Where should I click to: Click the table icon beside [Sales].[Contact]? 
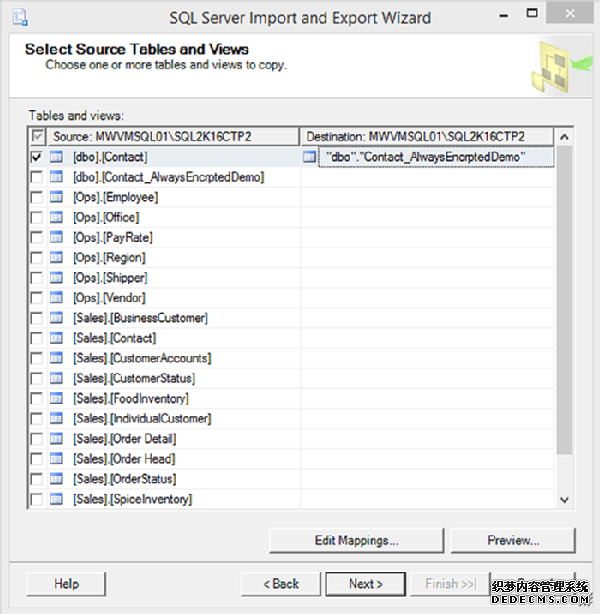(x=56, y=338)
